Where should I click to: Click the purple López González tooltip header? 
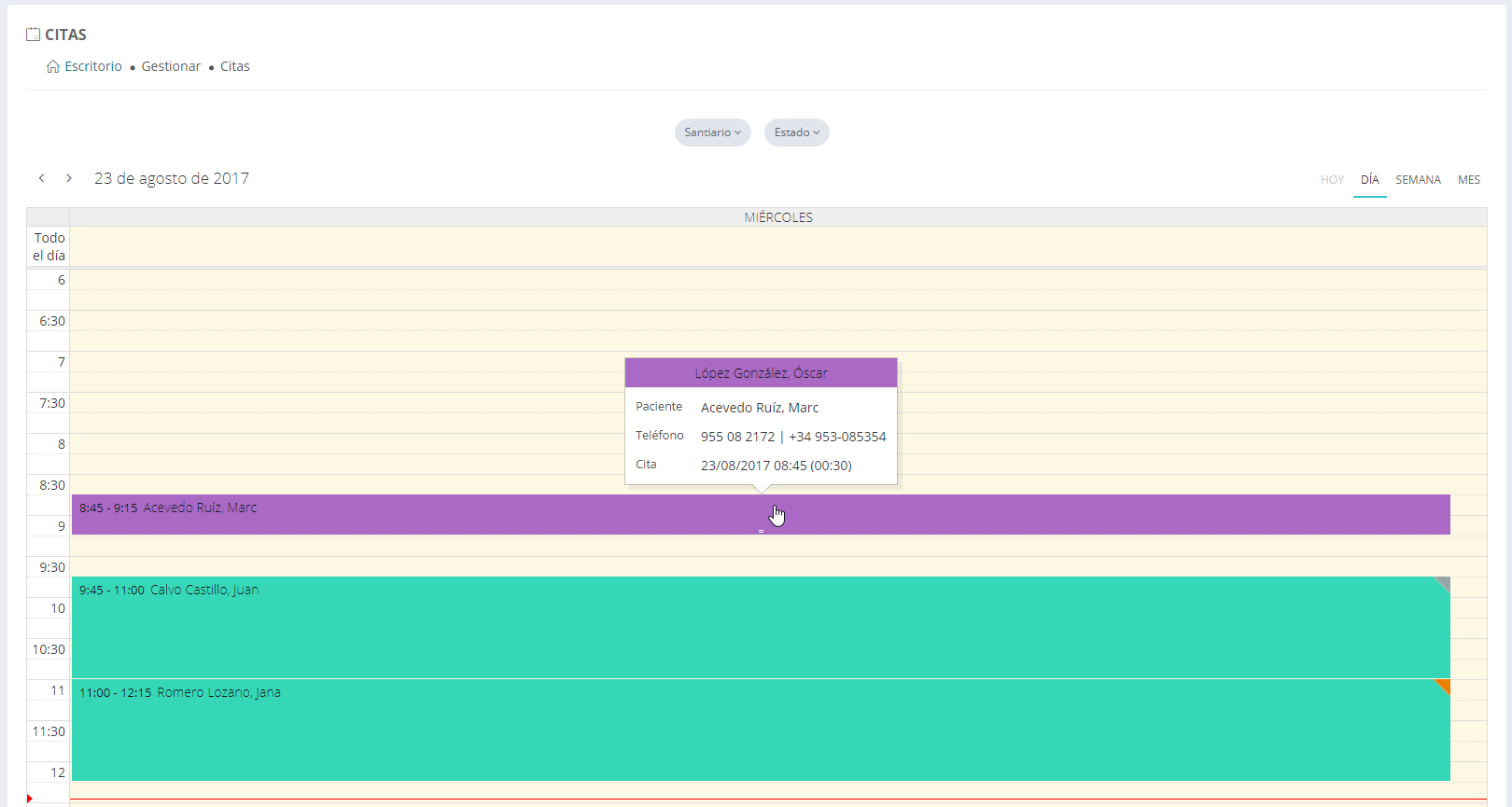pyautogui.click(x=761, y=373)
